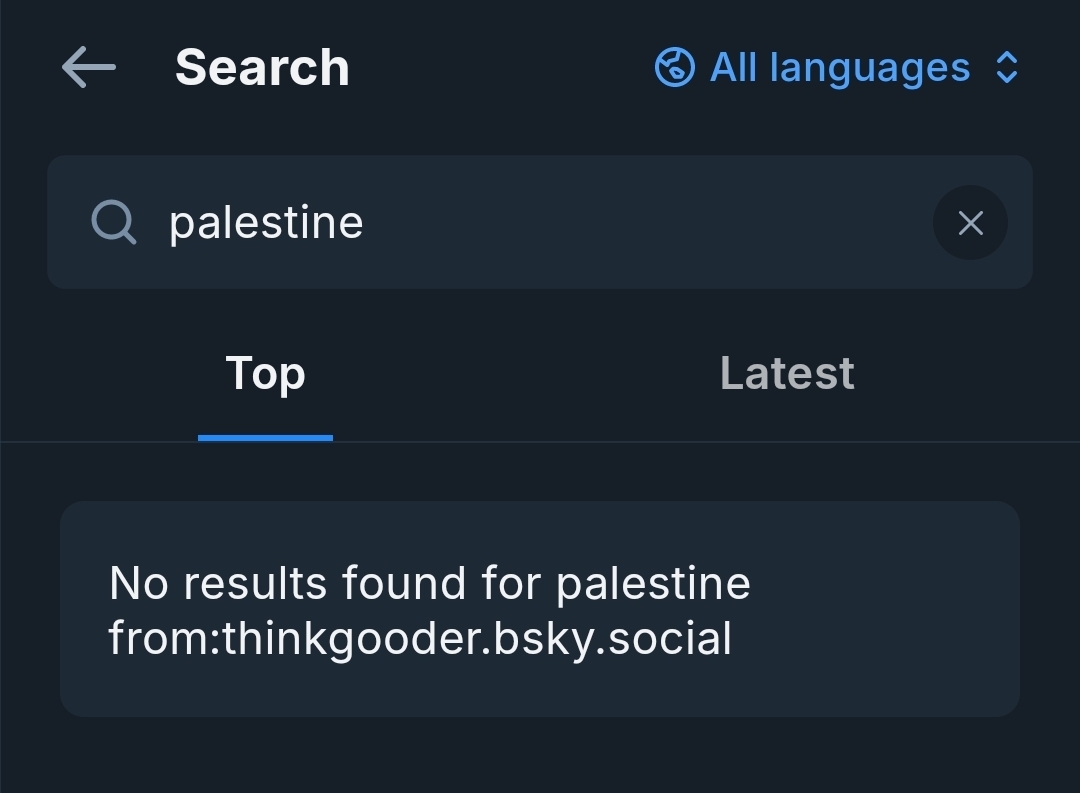Switch to the Latest tab
This screenshot has width=1080, height=793.
[787, 374]
